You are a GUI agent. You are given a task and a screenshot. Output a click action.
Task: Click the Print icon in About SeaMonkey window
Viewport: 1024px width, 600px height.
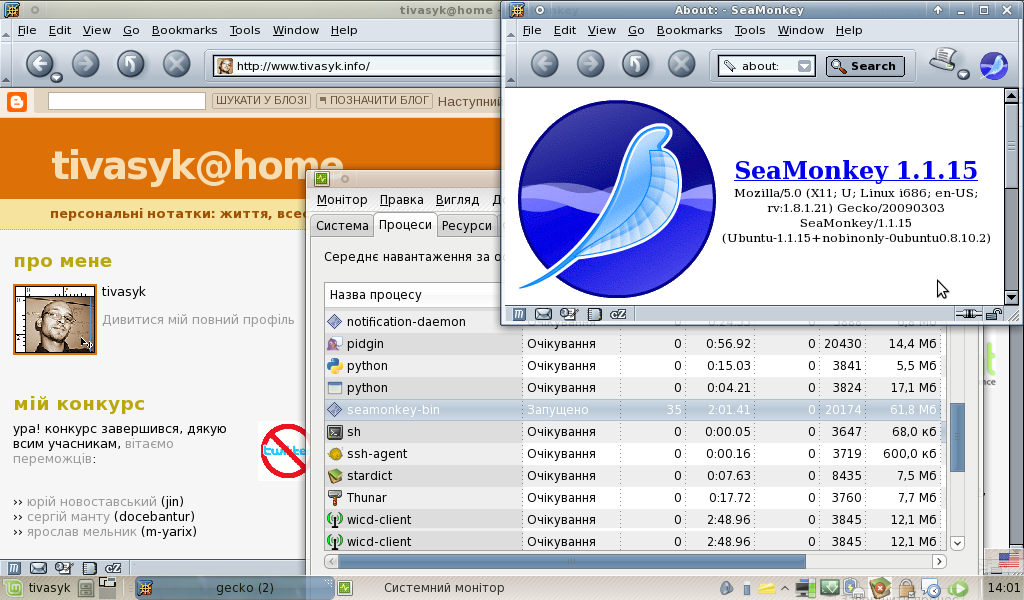point(943,61)
